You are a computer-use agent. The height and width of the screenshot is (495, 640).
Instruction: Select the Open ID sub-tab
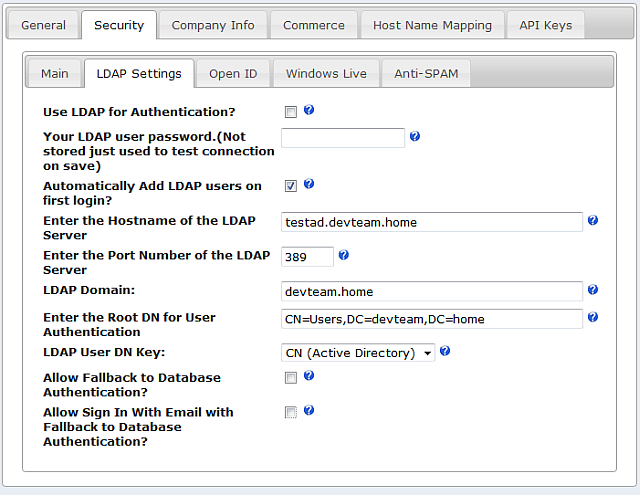tap(233, 73)
